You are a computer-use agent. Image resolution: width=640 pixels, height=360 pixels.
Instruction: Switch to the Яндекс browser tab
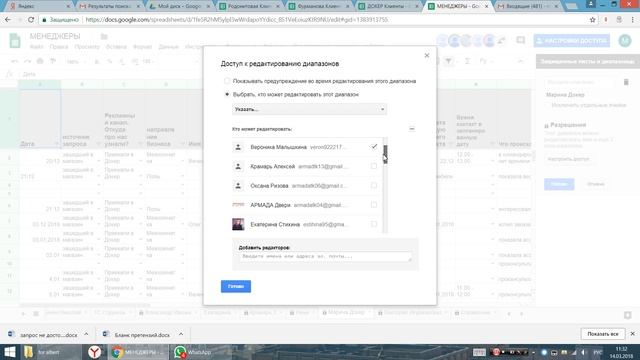coord(40,6)
